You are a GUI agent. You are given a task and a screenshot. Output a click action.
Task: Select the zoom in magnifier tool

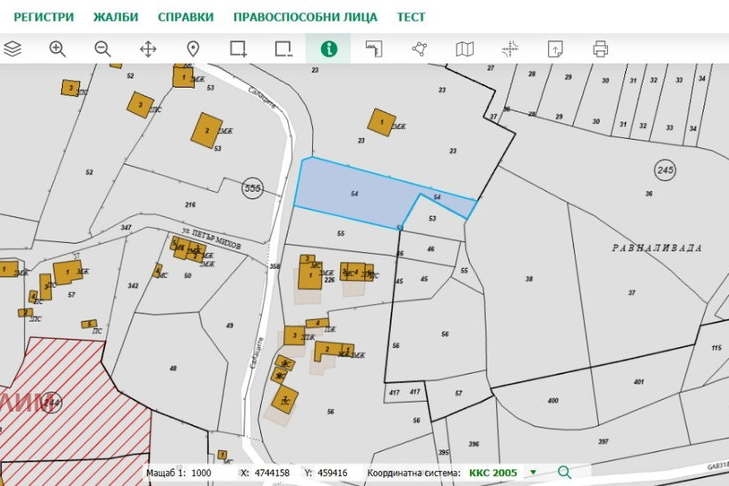[57, 48]
